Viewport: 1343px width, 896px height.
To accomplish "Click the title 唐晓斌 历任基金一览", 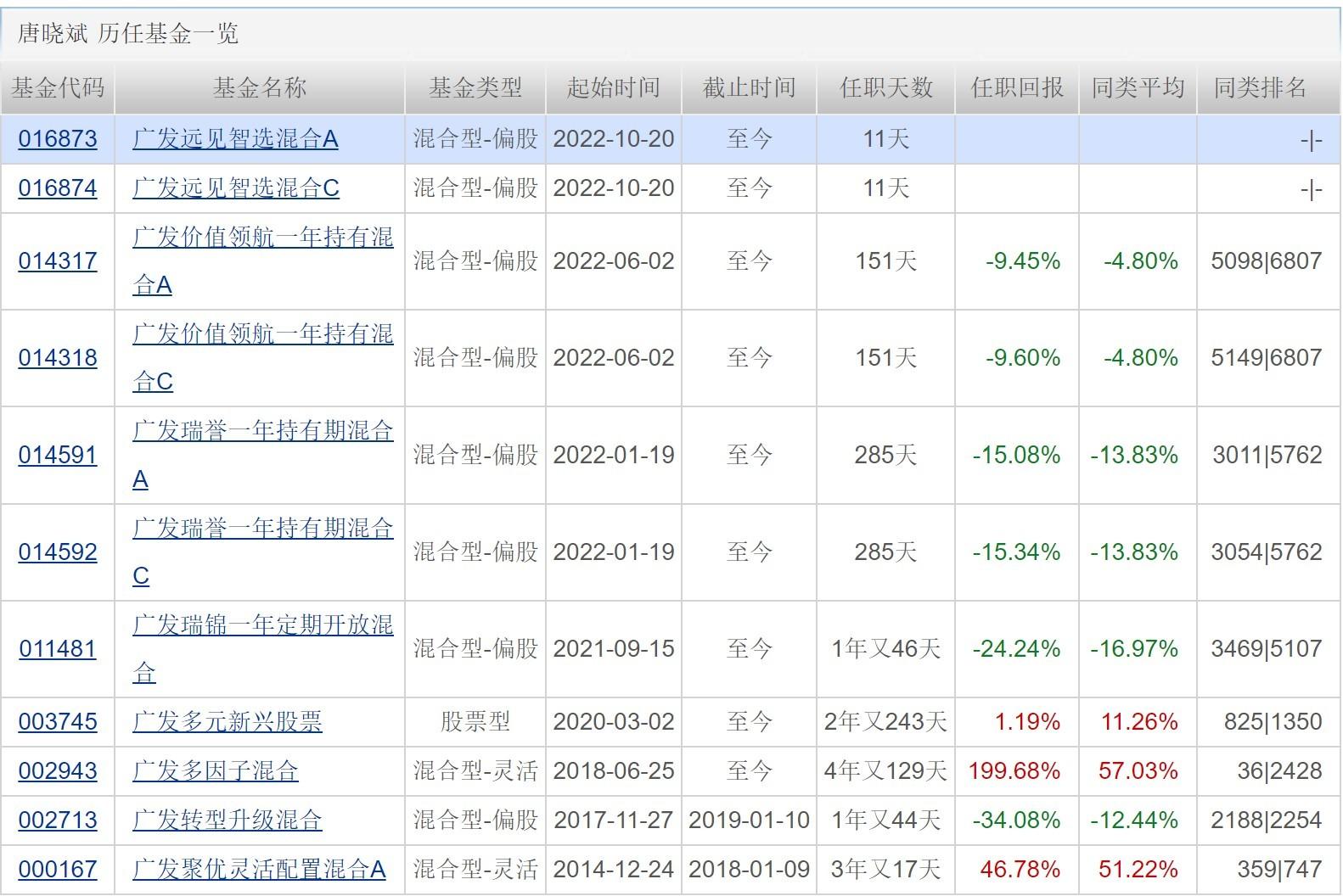I will click(x=128, y=34).
